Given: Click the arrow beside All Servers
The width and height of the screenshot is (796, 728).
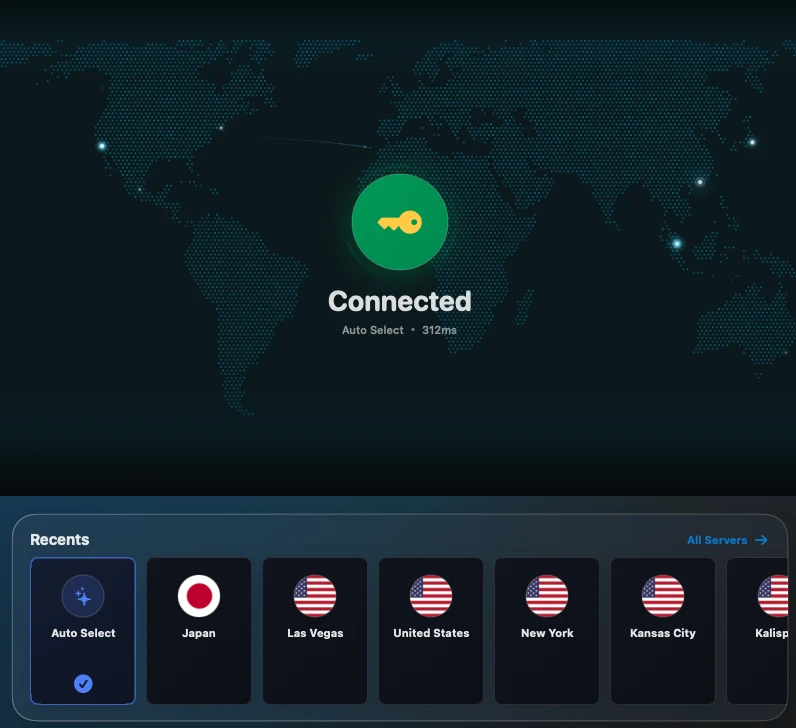Looking at the screenshot, I should click(x=761, y=540).
